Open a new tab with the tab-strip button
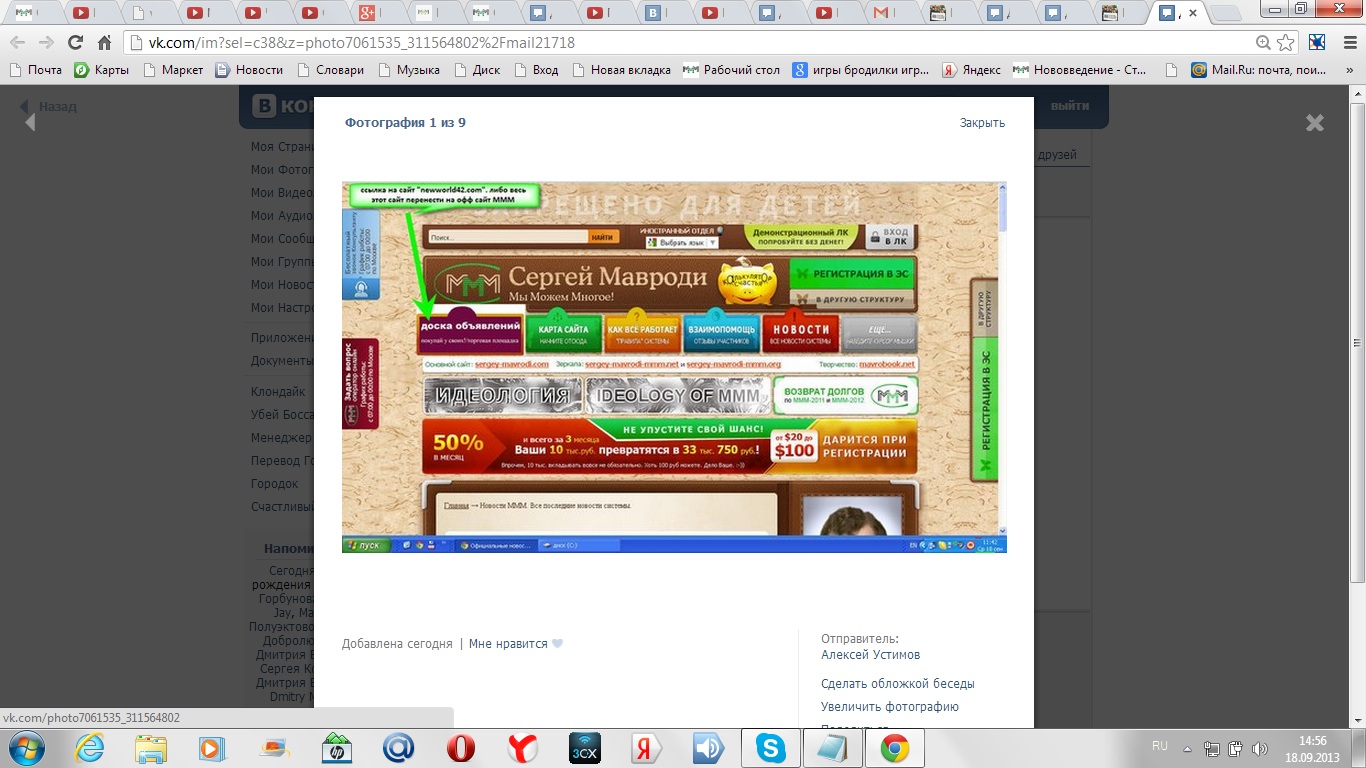Image resolution: width=1366 pixels, height=768 pixels. pos(1225,13)
